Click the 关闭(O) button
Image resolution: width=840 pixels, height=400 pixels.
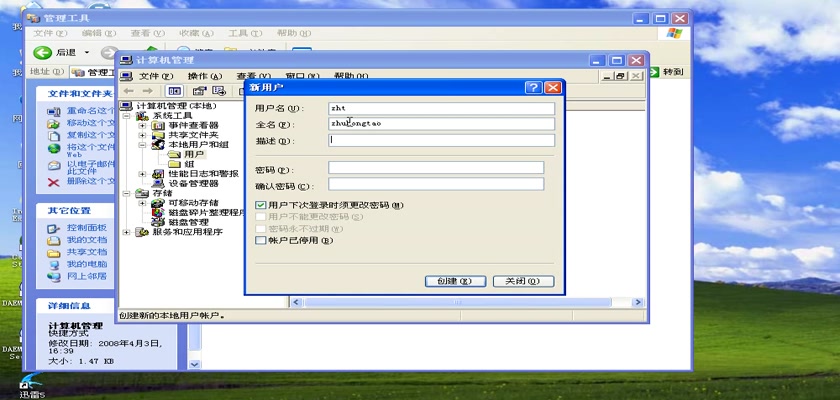tap(523, 281)
